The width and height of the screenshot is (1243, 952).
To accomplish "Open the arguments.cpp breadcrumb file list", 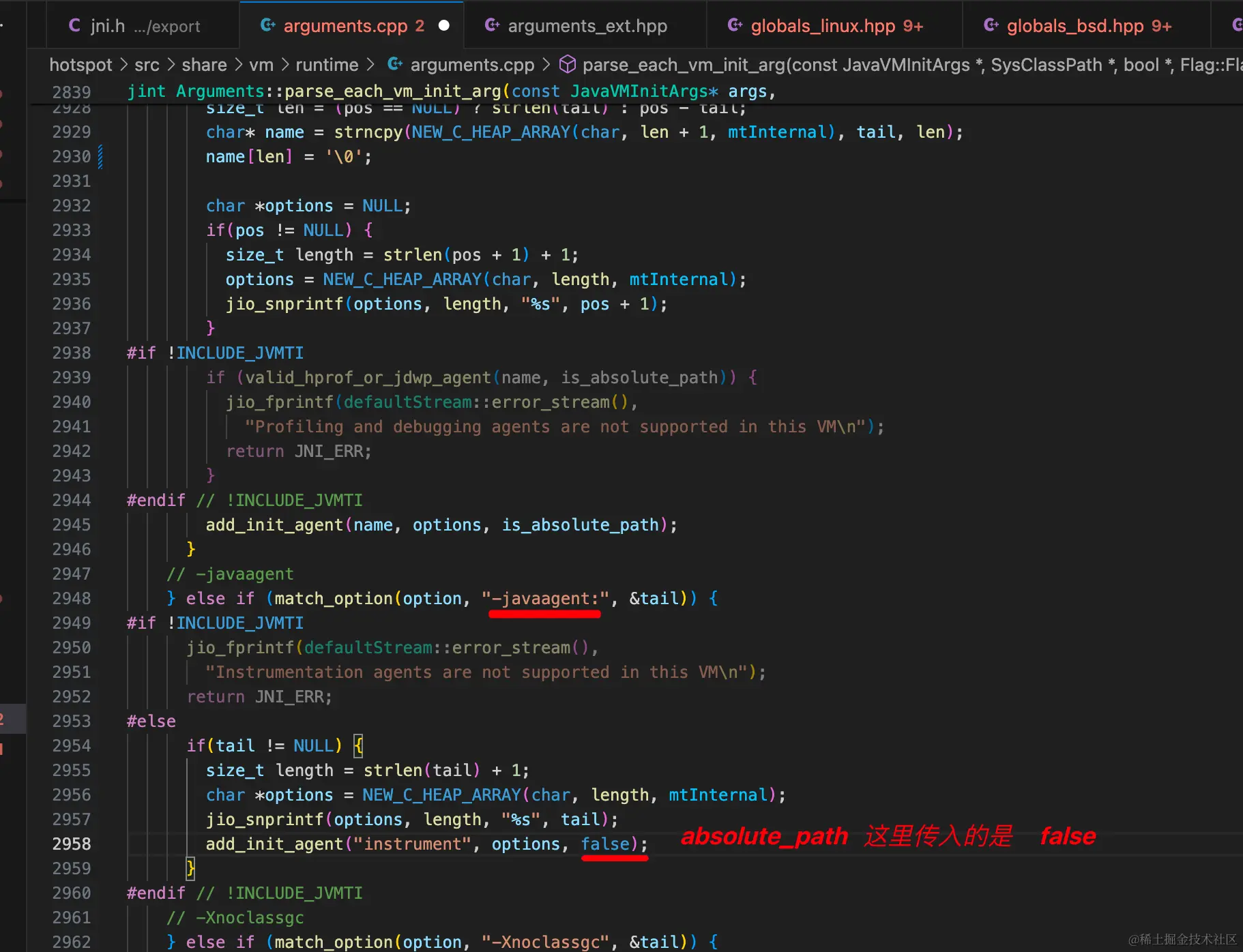I will click(472, 65).
